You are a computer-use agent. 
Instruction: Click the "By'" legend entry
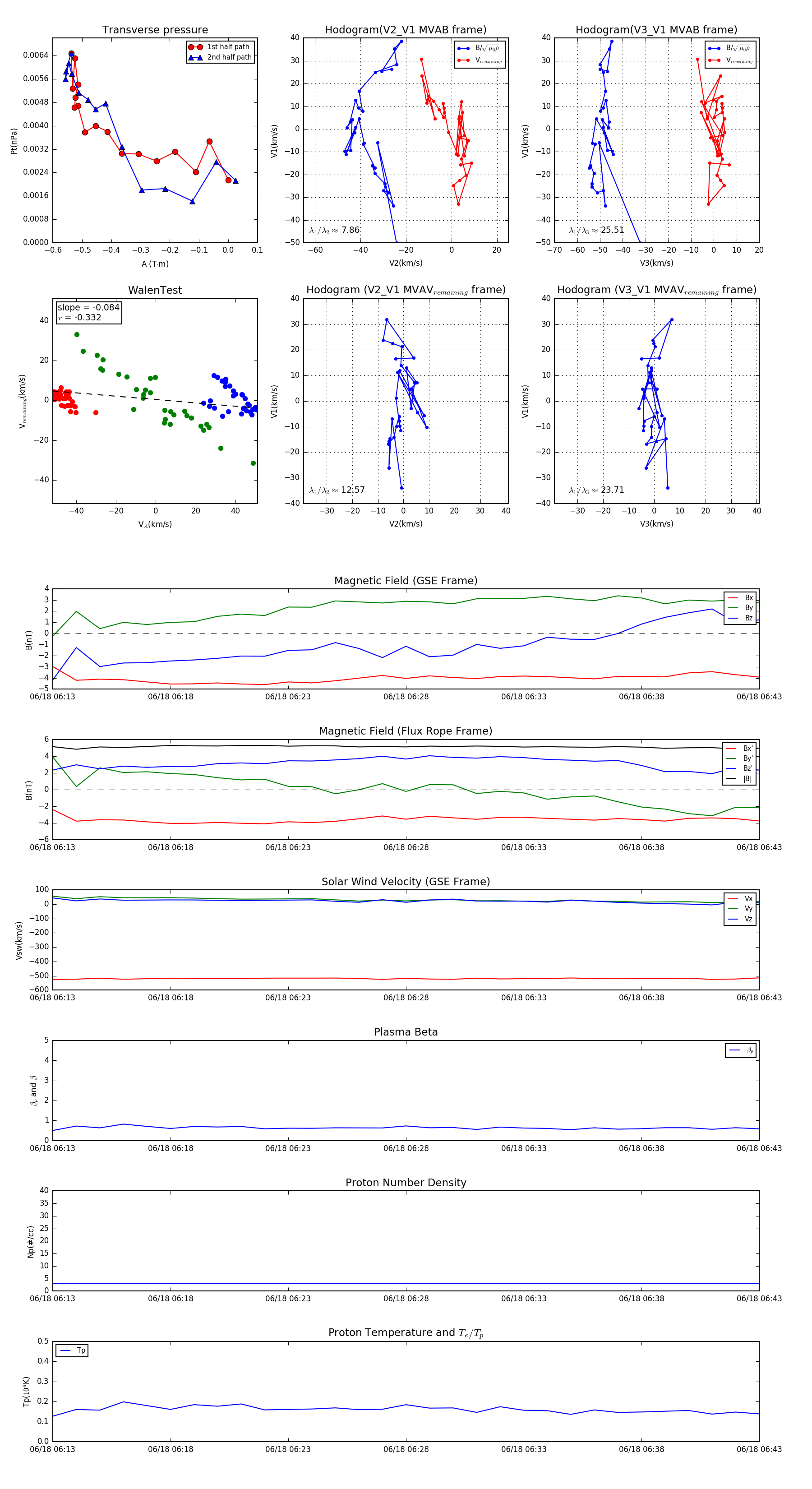tap(739, 758)
